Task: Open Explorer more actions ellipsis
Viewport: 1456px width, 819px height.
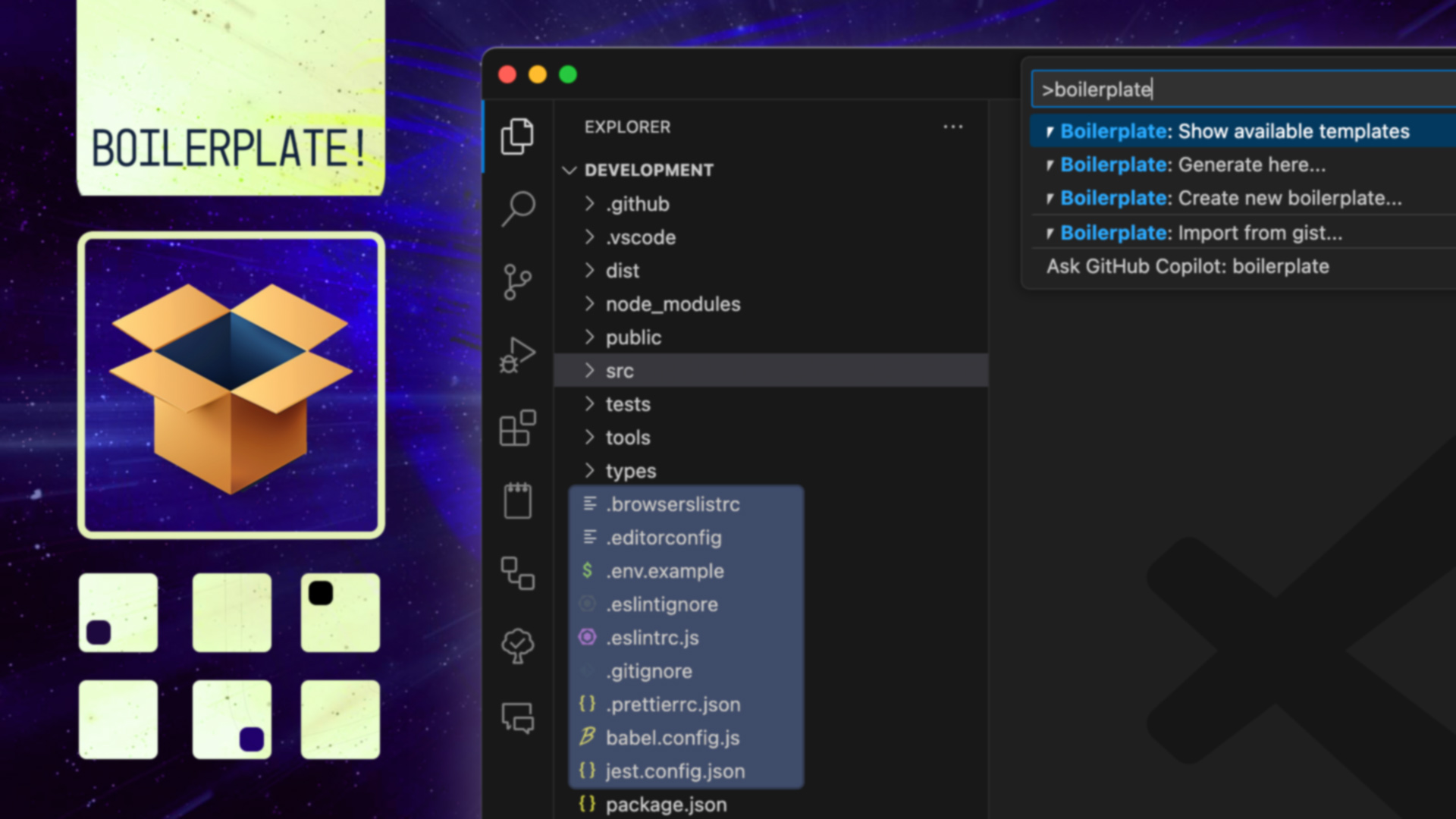Action: pyautogui.click(x=952, y=127)
